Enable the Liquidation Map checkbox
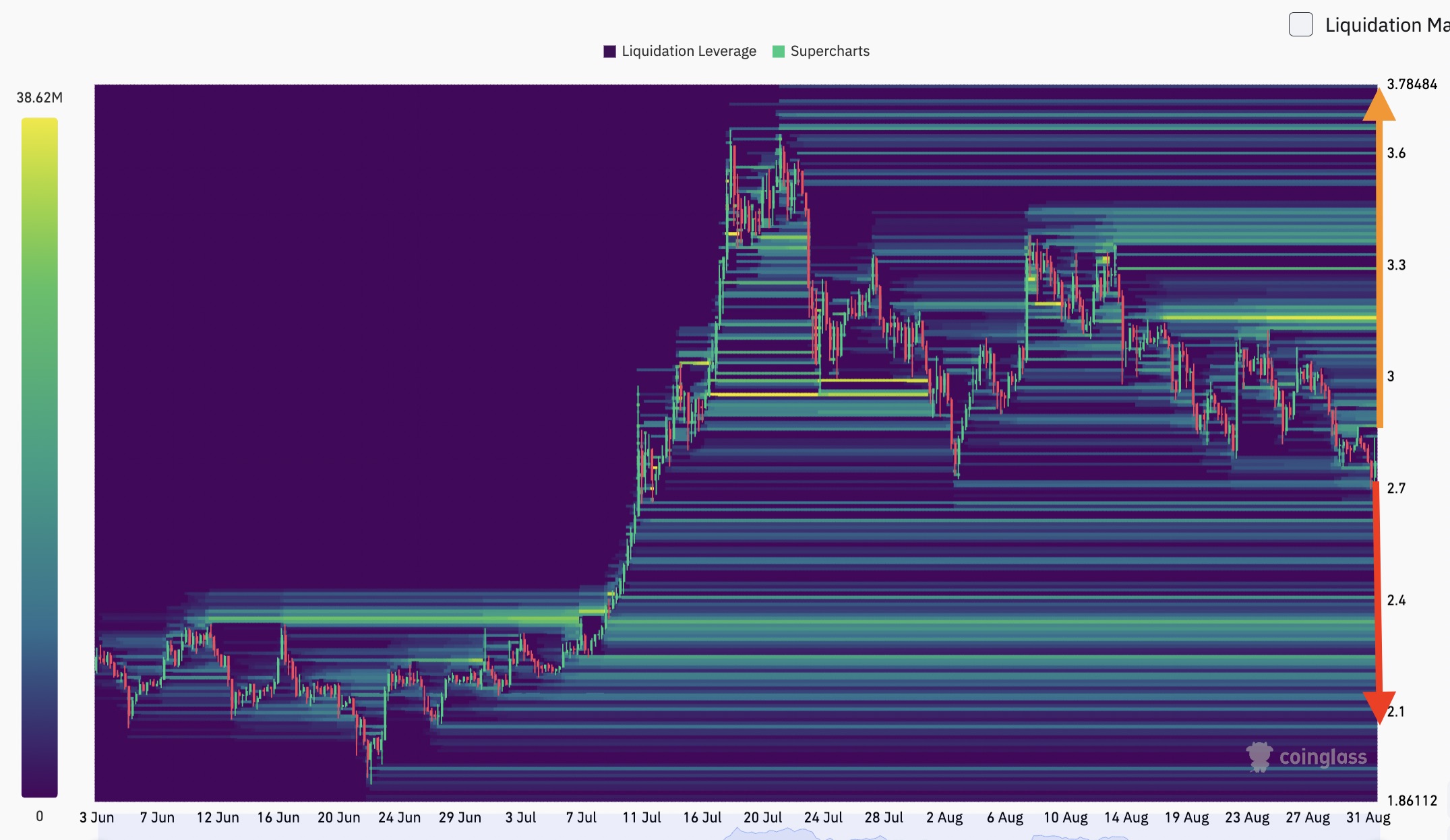1450x840 pixels. tap(1300, 24)
